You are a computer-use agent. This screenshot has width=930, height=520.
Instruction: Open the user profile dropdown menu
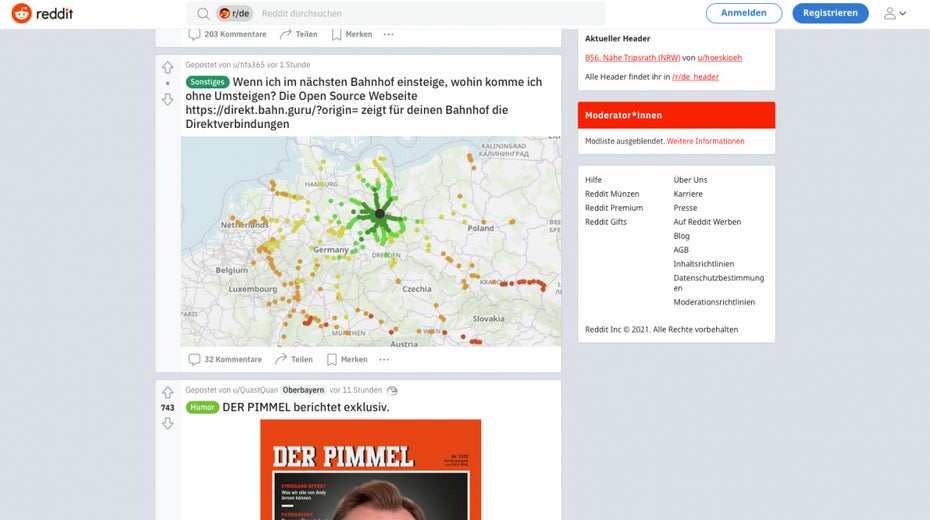[x=894, y=13]
